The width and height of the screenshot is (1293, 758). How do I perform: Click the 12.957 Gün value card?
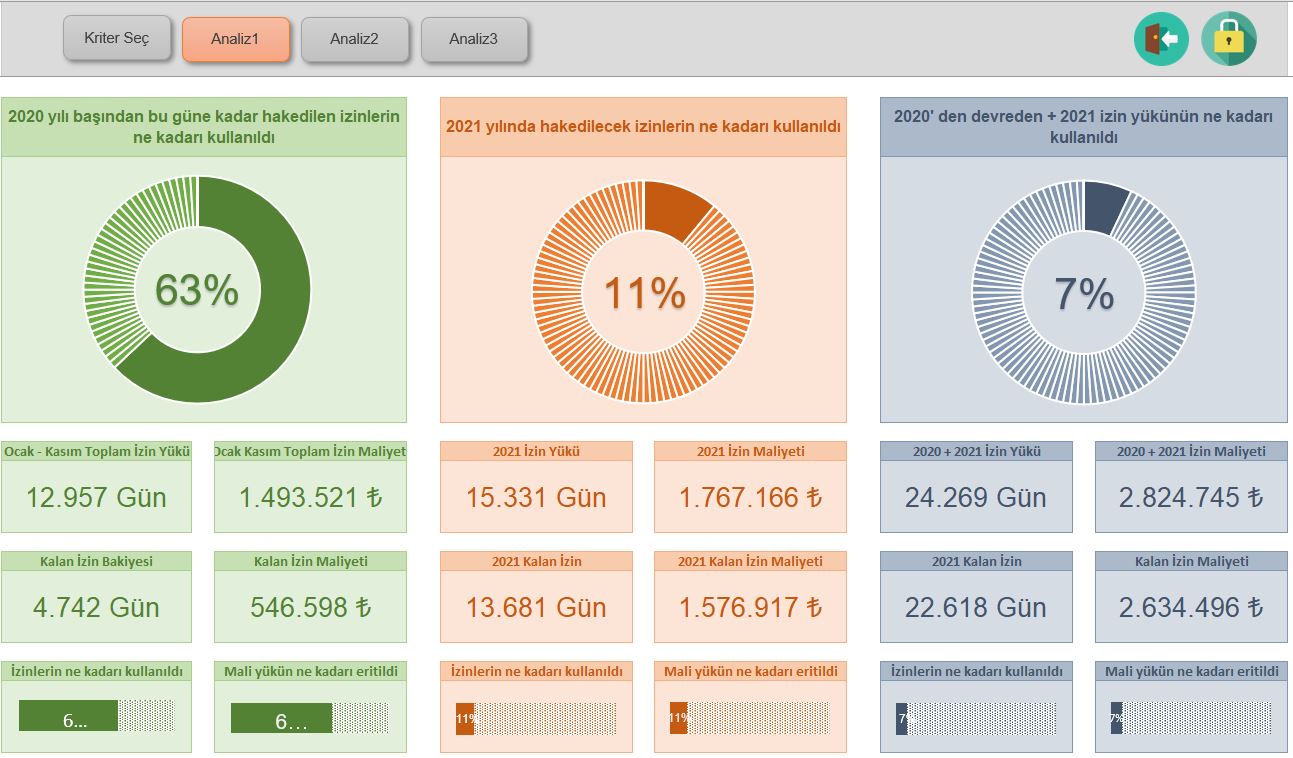(96, 497)
